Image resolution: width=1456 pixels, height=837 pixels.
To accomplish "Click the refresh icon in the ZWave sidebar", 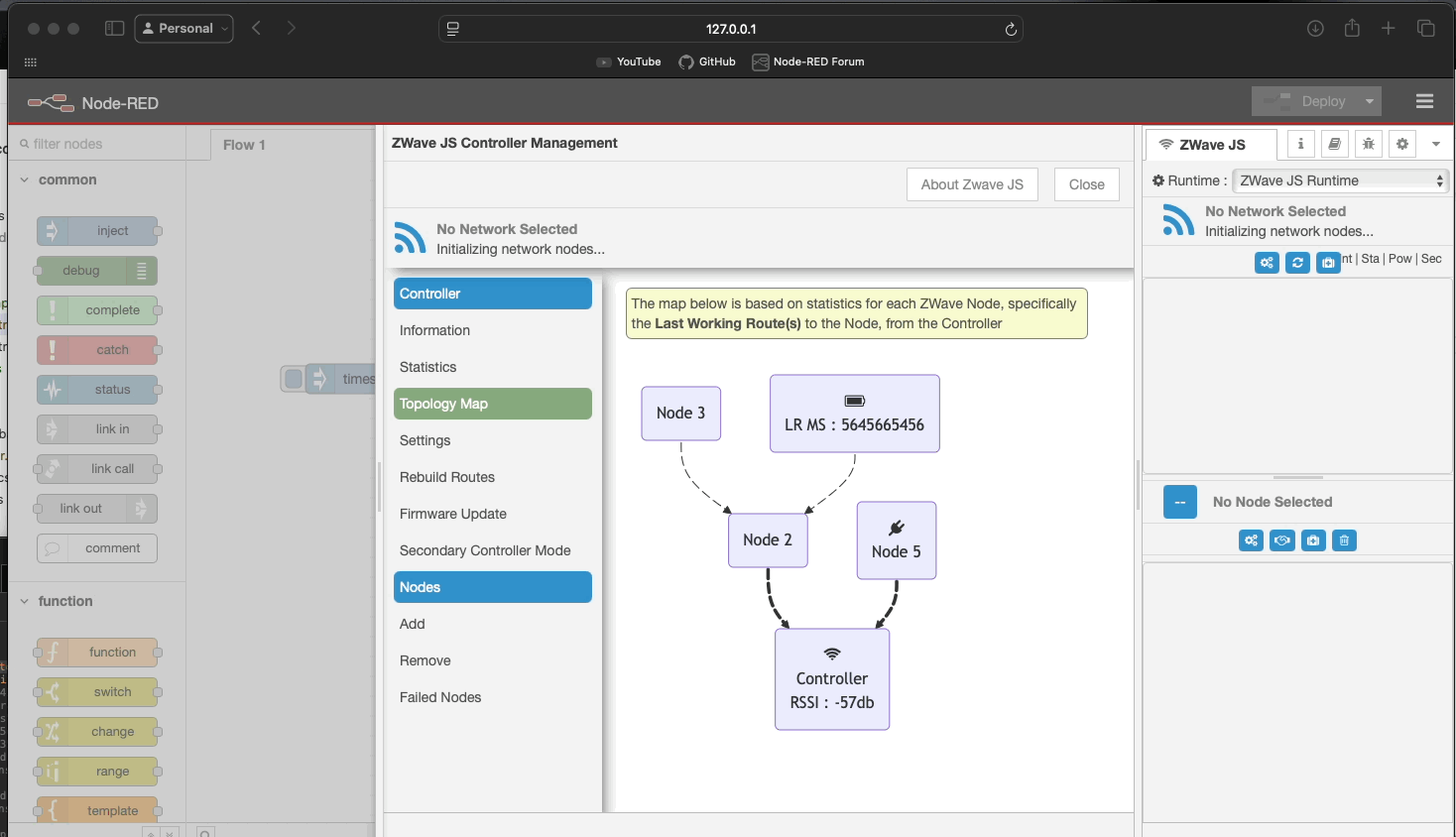I will pyautogui.click(x=1297, y=263).
